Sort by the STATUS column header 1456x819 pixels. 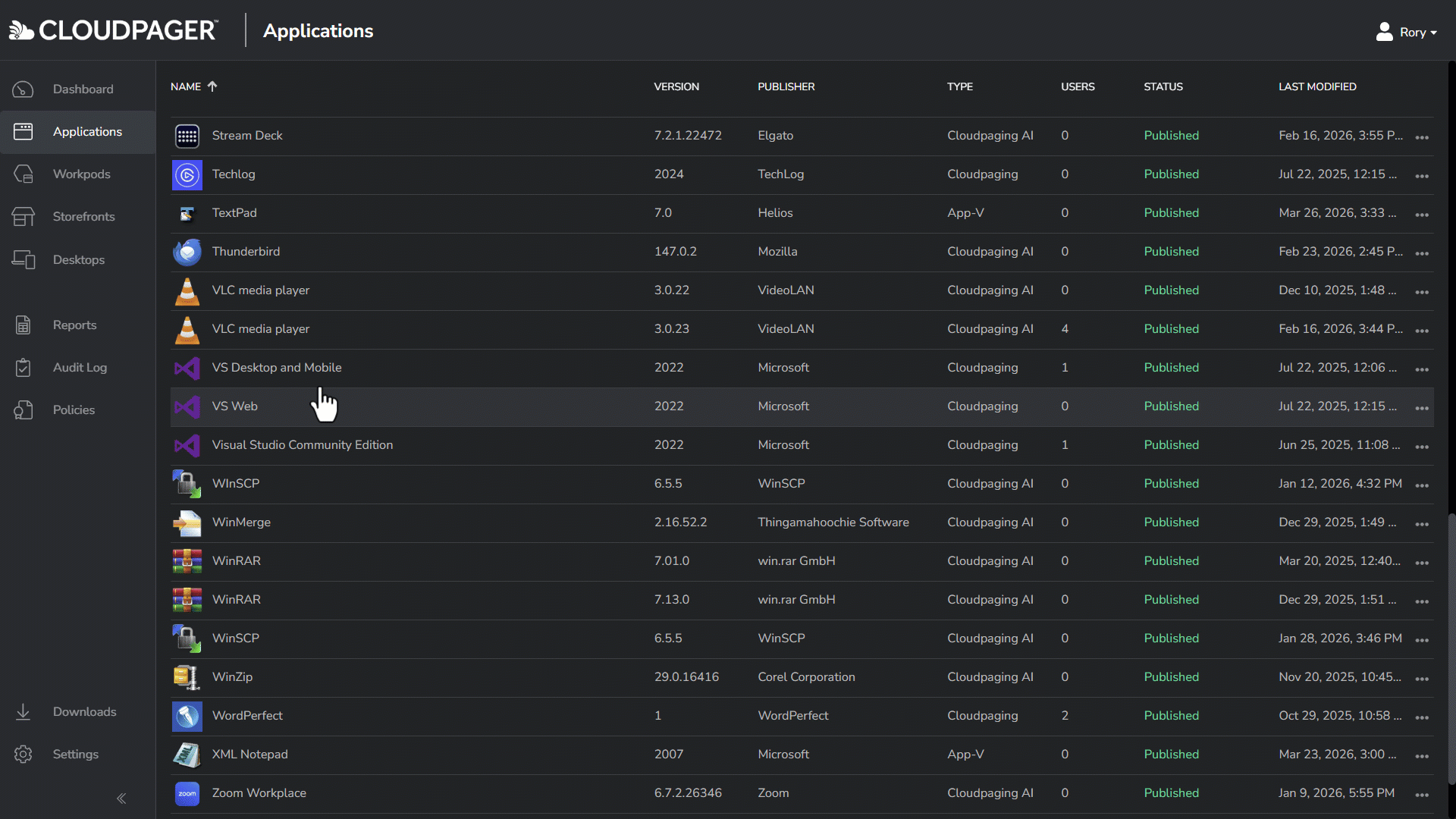pyautogui.click(x=1163, y=86)
